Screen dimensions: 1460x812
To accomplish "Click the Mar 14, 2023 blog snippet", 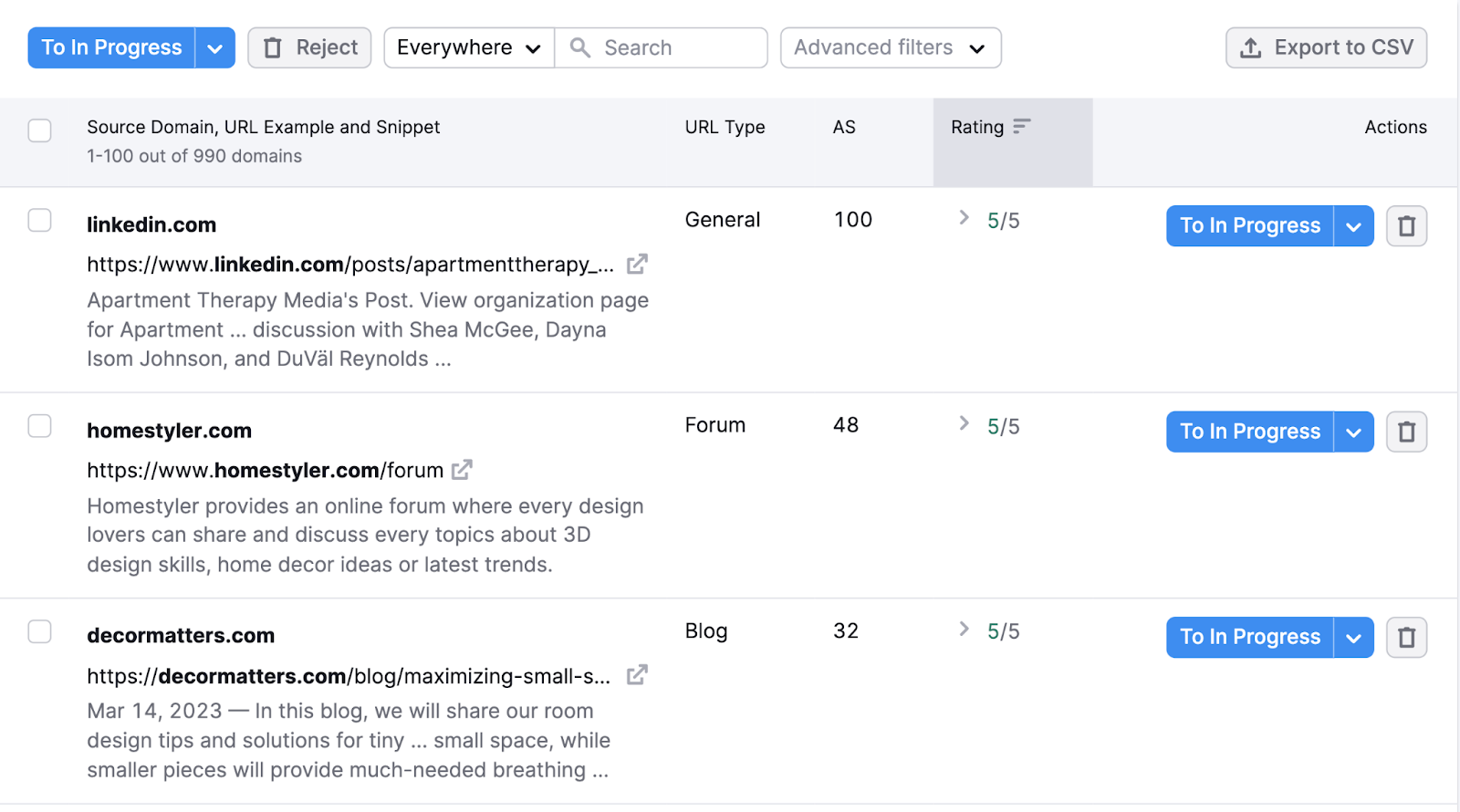I will coord(349,741).
